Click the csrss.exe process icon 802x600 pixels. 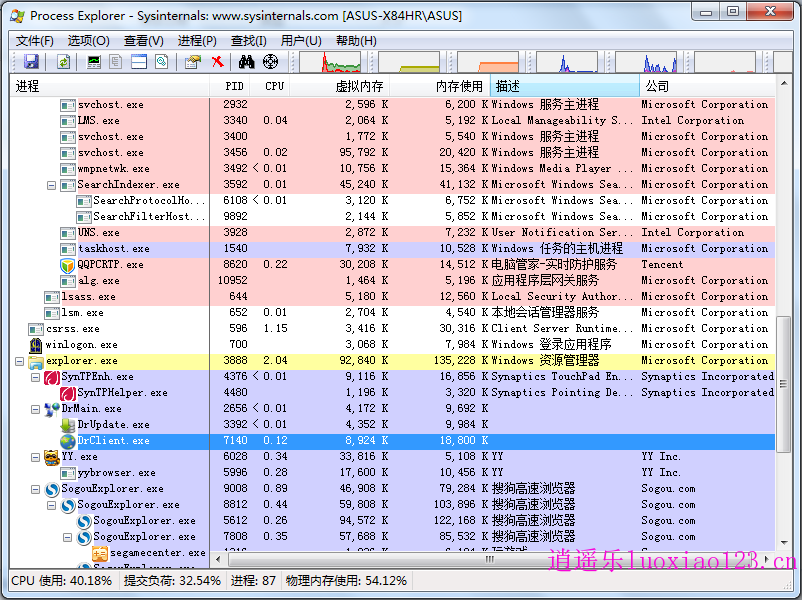[35, 329]
